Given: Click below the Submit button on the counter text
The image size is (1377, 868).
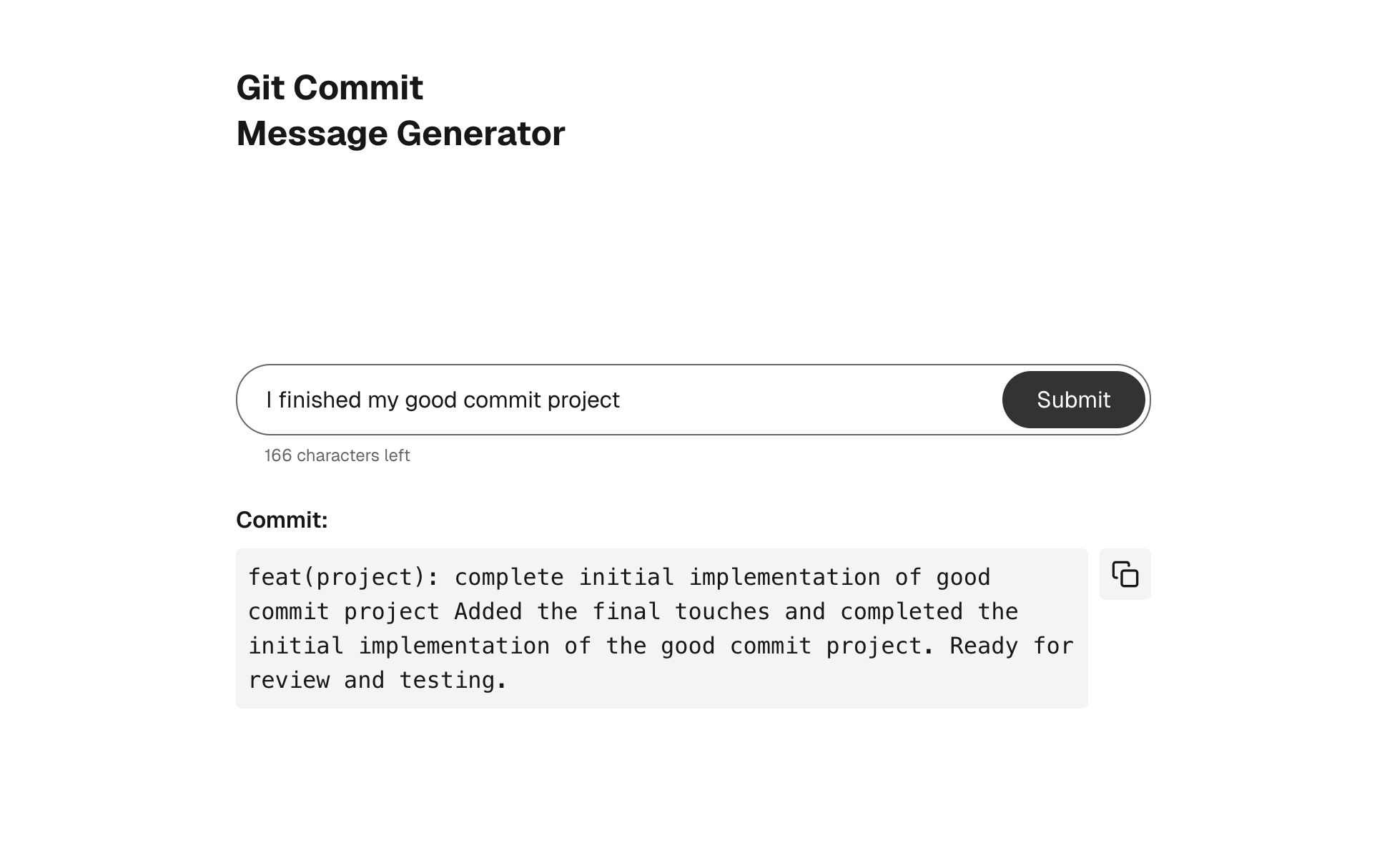Looking at the screenshot, I should [x=336, y=455].
